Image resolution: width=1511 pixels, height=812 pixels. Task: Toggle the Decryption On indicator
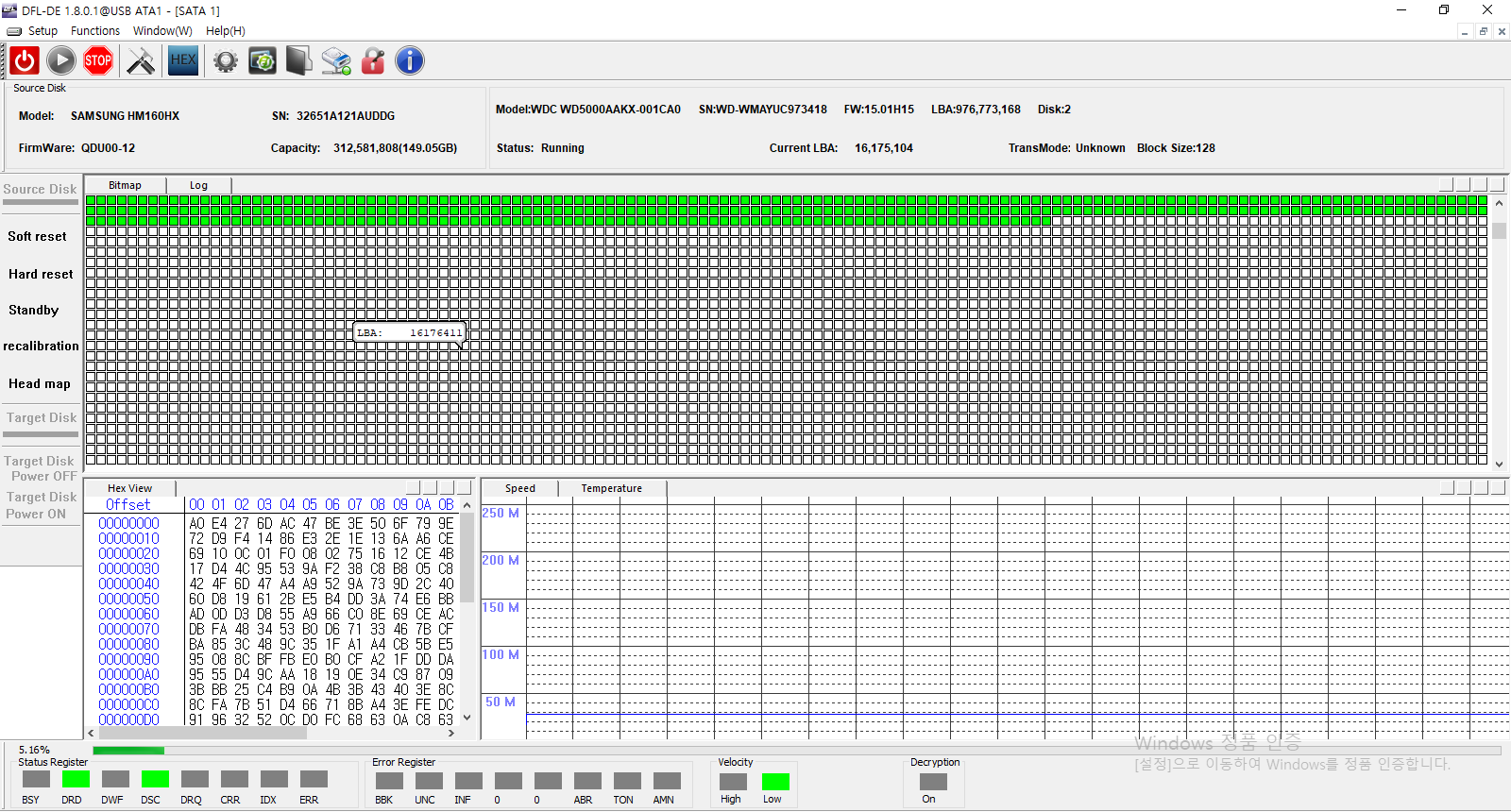tap(933, 782)
